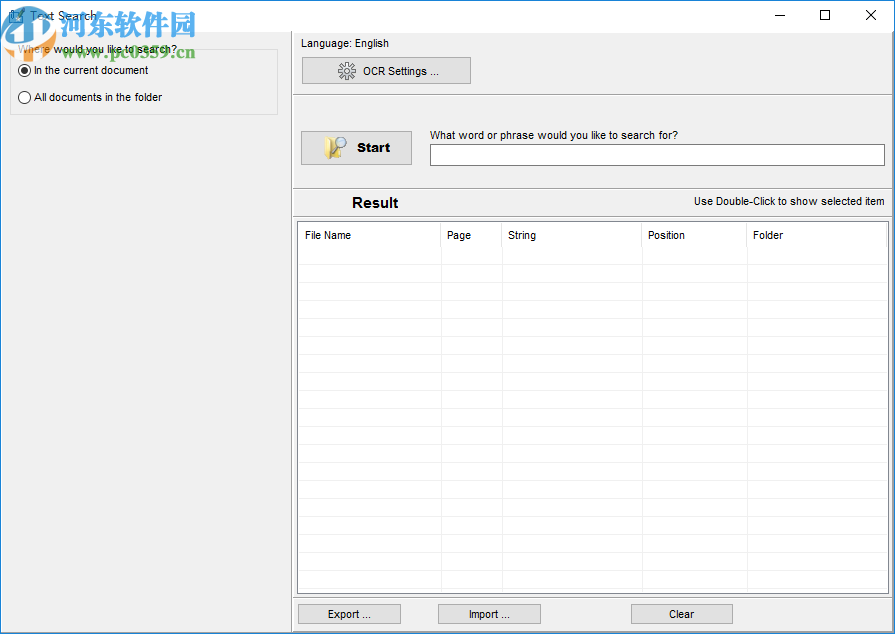Select the 'In the current document' option

[x=24, y=70]
